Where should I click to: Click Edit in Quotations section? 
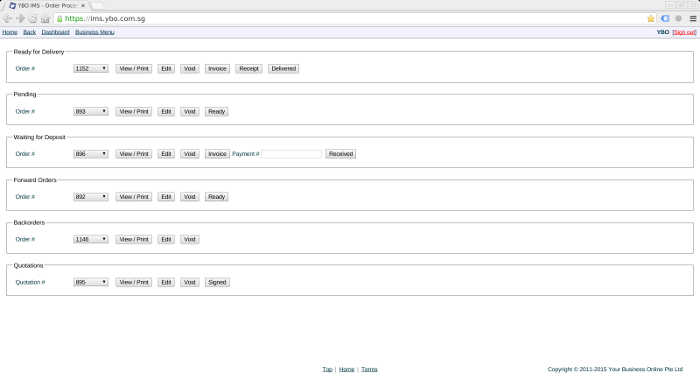166,282
